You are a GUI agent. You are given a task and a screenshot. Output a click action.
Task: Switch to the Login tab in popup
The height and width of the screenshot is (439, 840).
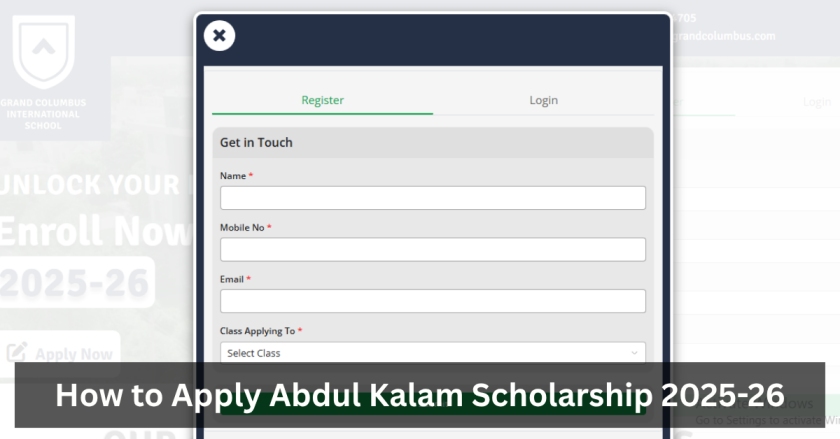[x=543, y=100]
